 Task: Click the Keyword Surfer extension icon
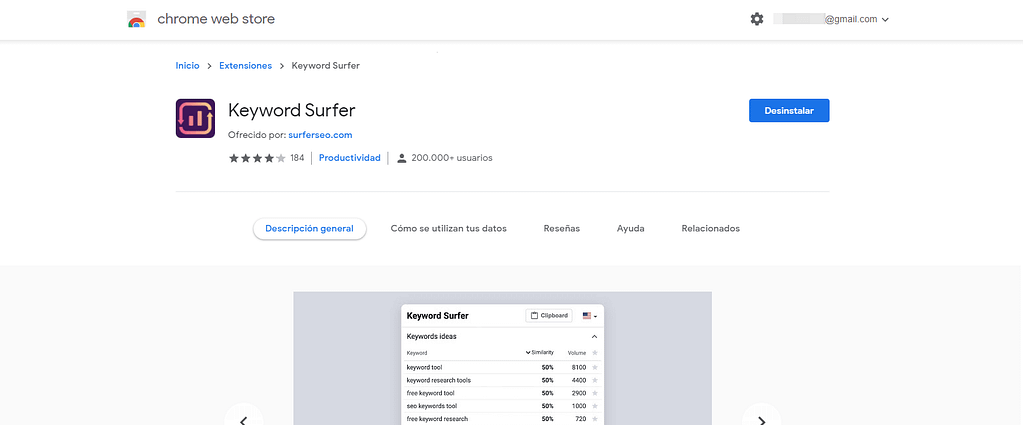(195, 118)
